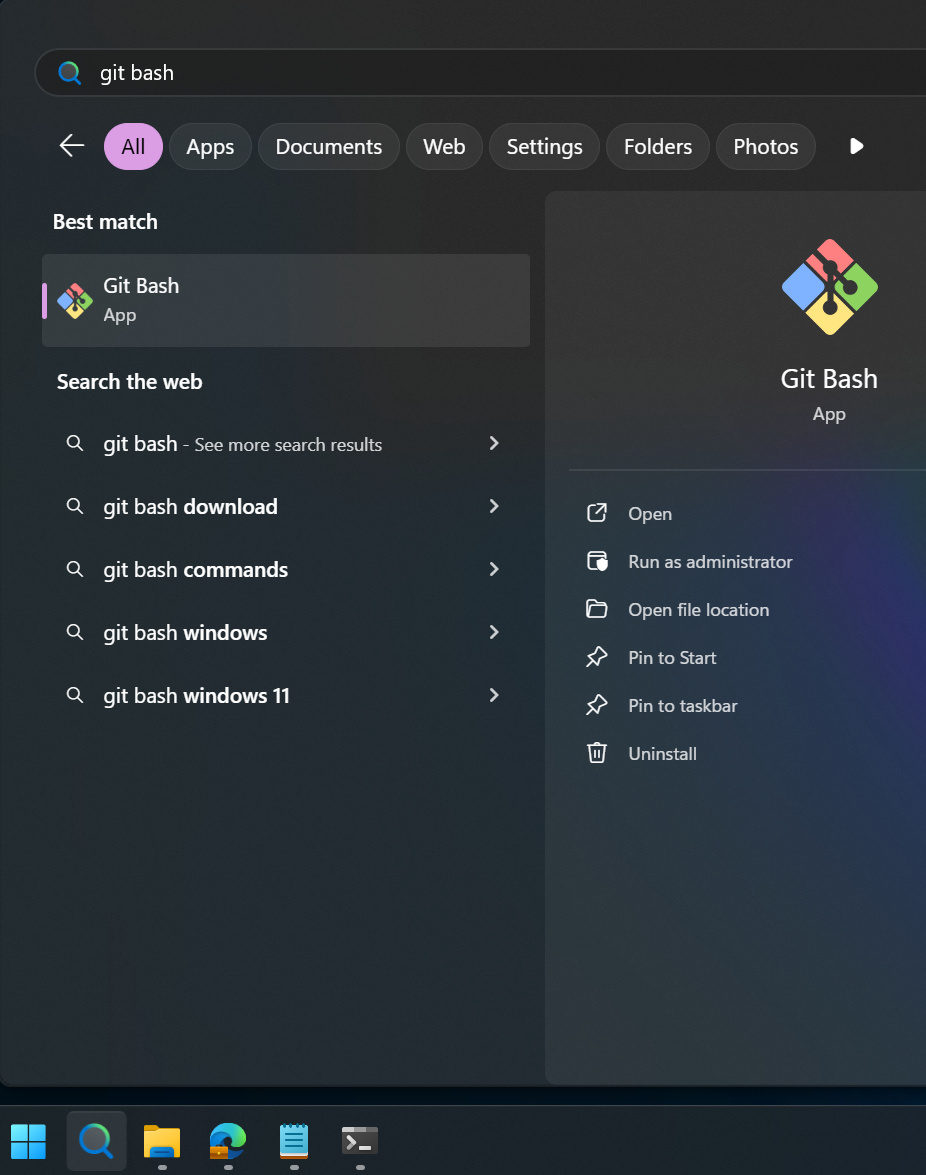Open File Explorer from the taskbar
The image size is (926, 1175).
(161, 1141)
